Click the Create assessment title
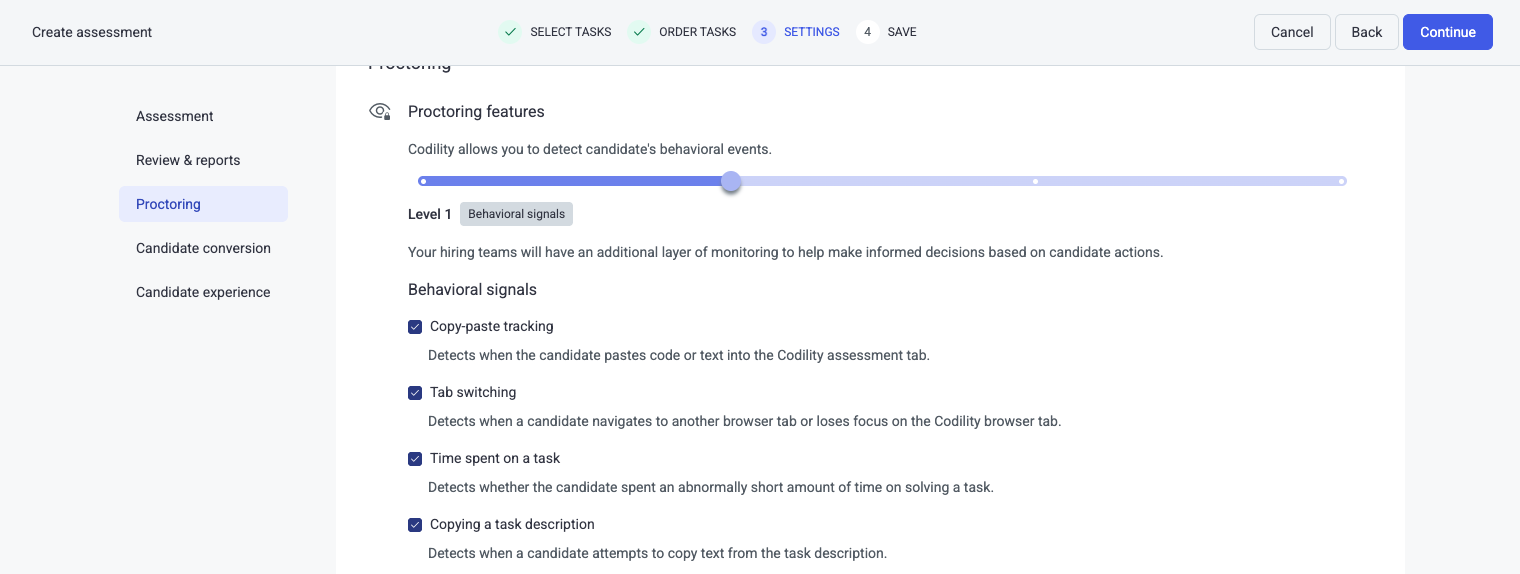1520x574 pixels. click(x=92, y=32)
